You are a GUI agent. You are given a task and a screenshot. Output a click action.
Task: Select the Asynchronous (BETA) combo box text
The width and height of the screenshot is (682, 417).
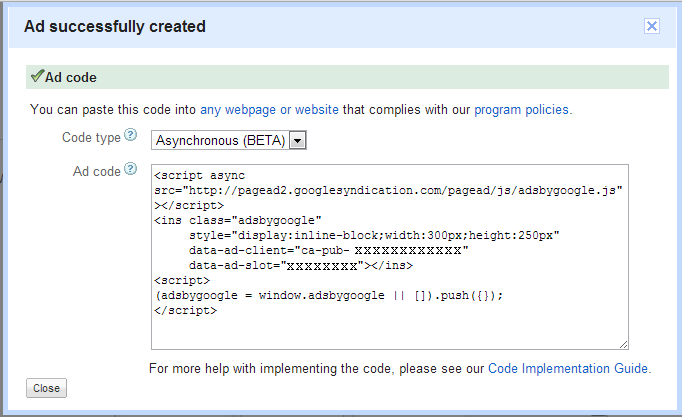pos(219,139)
